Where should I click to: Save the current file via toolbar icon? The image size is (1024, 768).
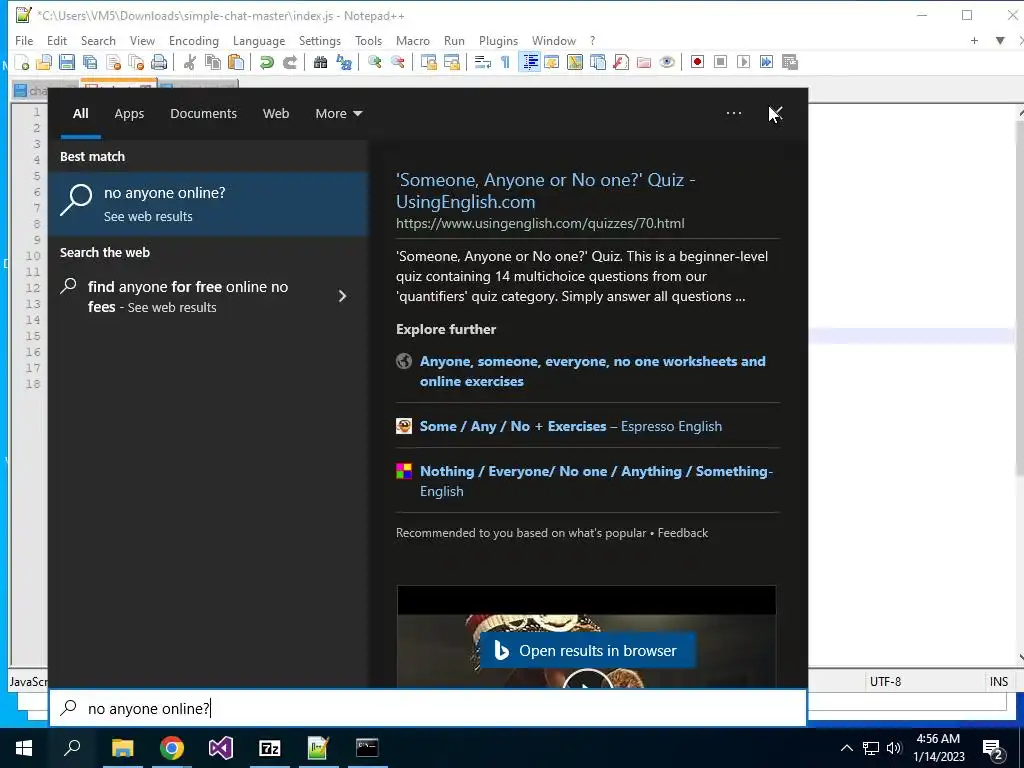(67, 62)
